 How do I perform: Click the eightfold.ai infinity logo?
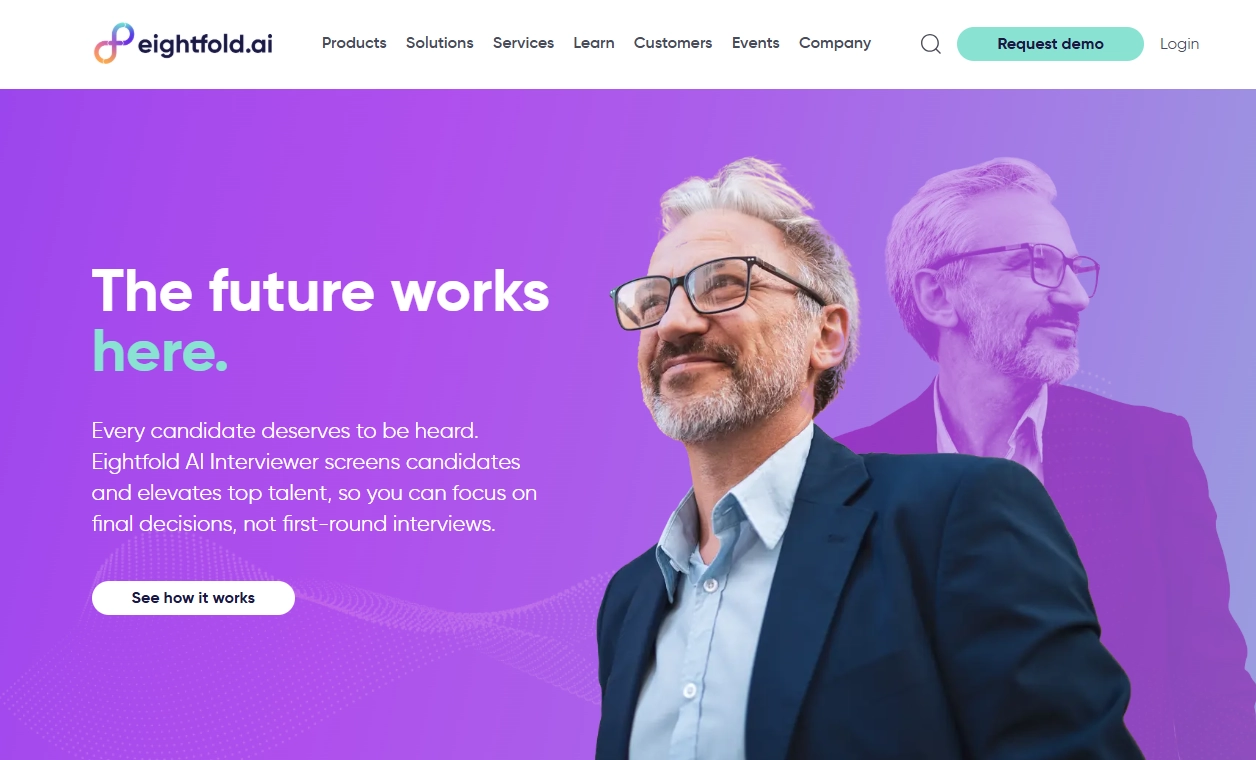click(x=114, y=43)
